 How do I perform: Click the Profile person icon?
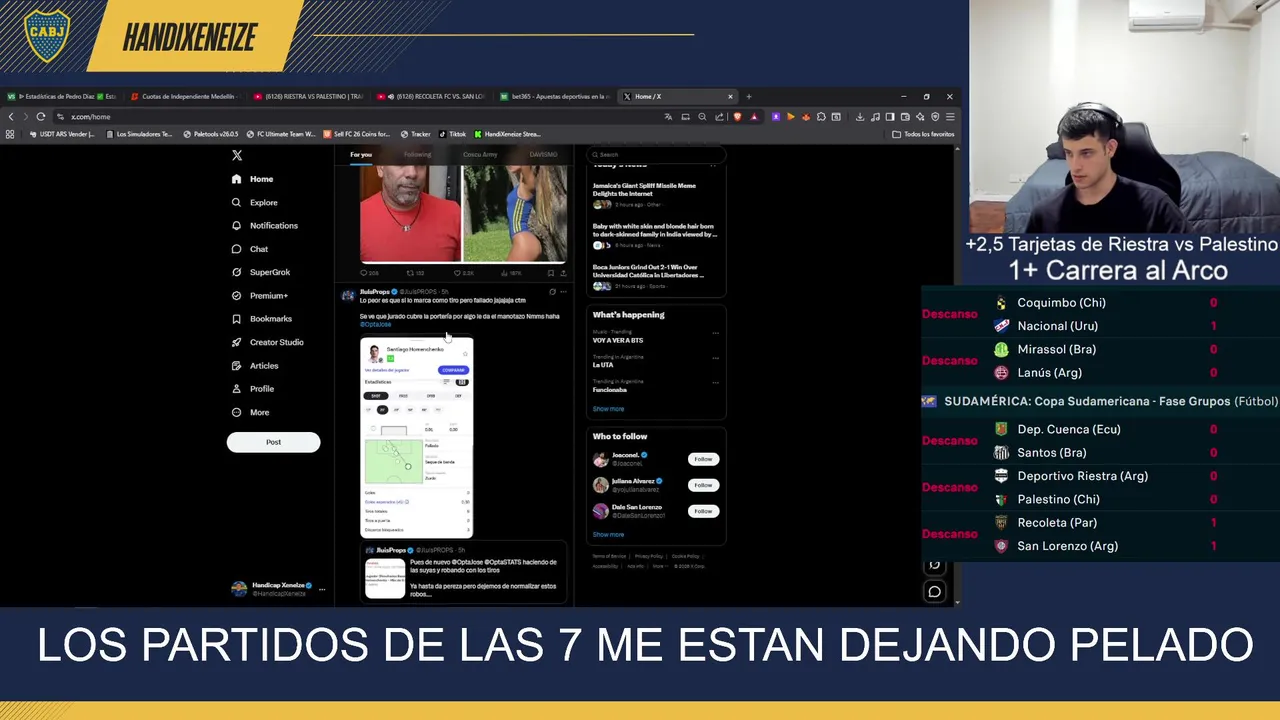236,389
